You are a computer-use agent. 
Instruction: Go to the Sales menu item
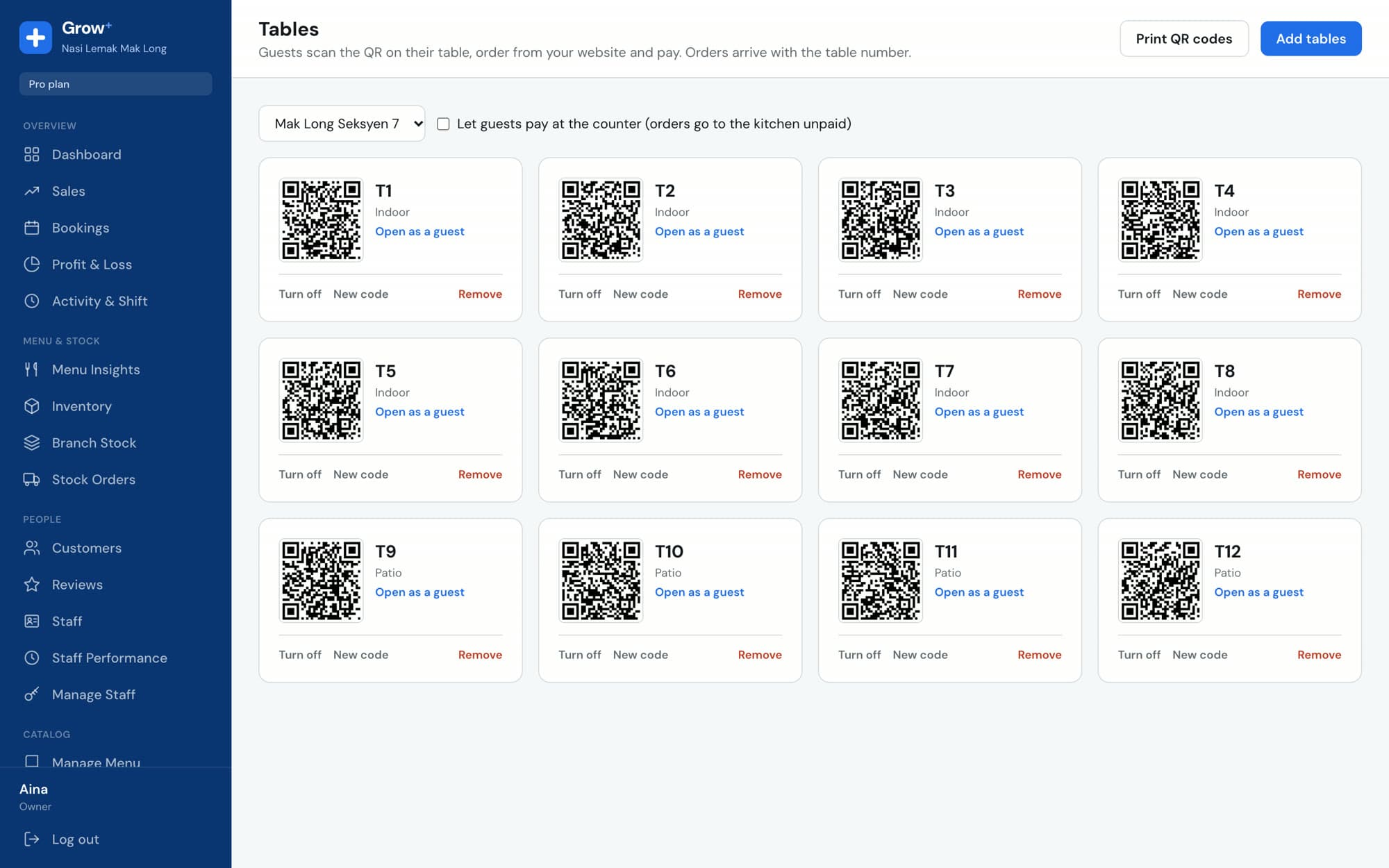coord(115,191)
